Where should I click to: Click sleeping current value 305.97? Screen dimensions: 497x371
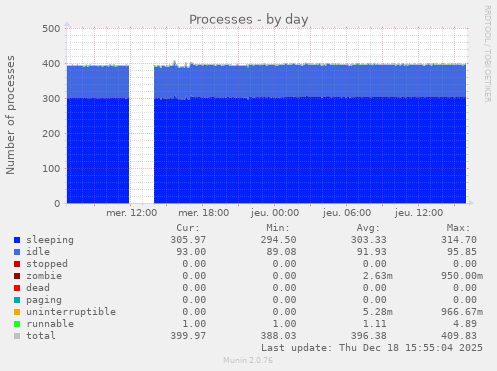tap(188, 240)
